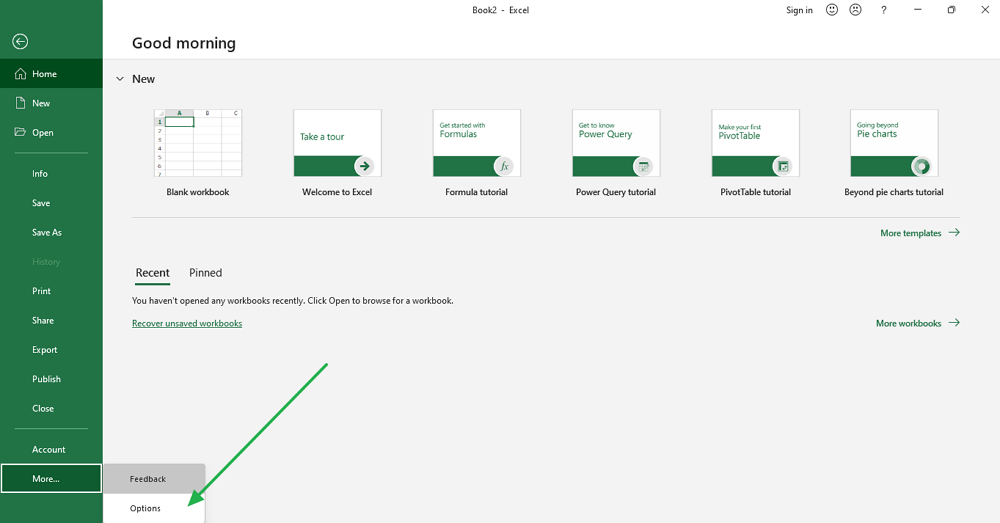Click the back arrow circle icon

click(20, 41)
